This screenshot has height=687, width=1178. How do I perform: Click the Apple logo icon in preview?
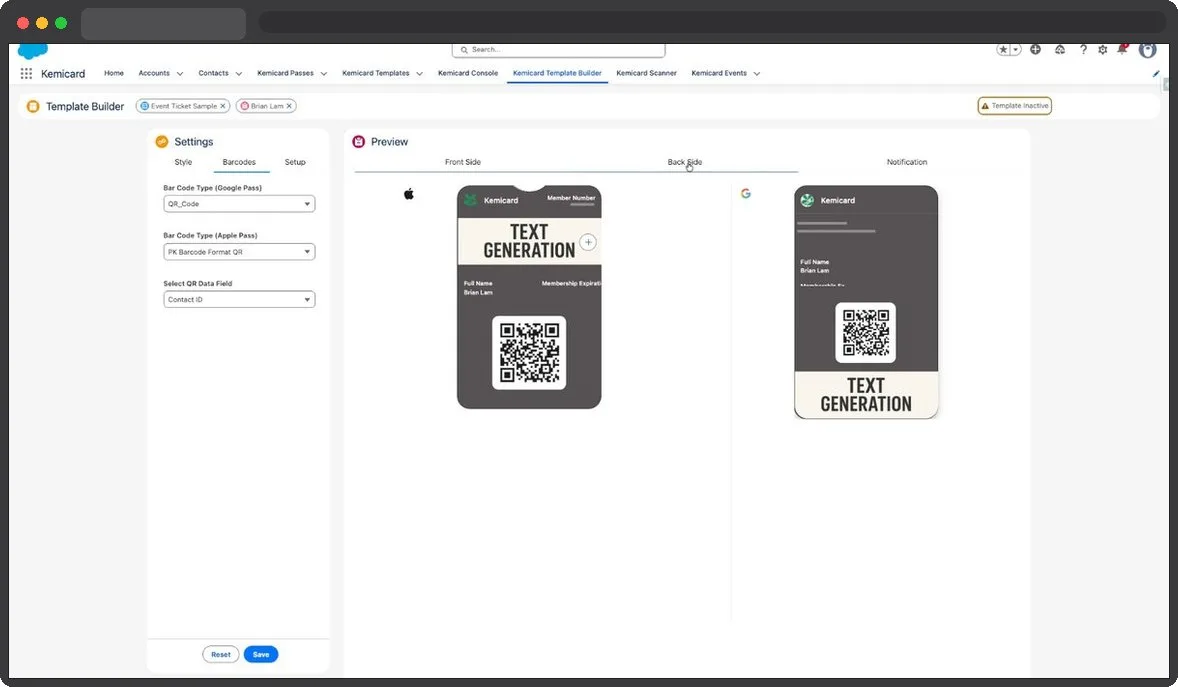pyautogui.click(x=409, y=194)
